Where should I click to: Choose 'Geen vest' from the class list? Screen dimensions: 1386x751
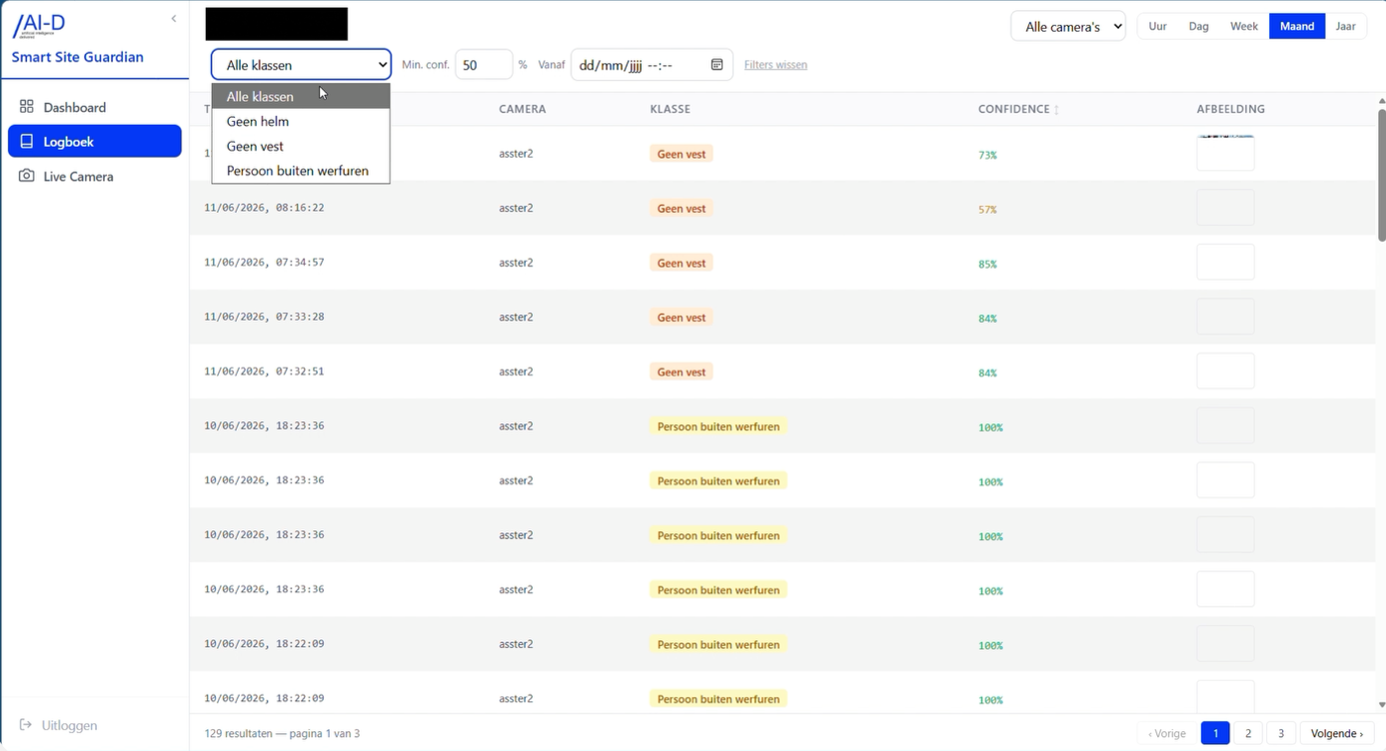pos(301,146)
